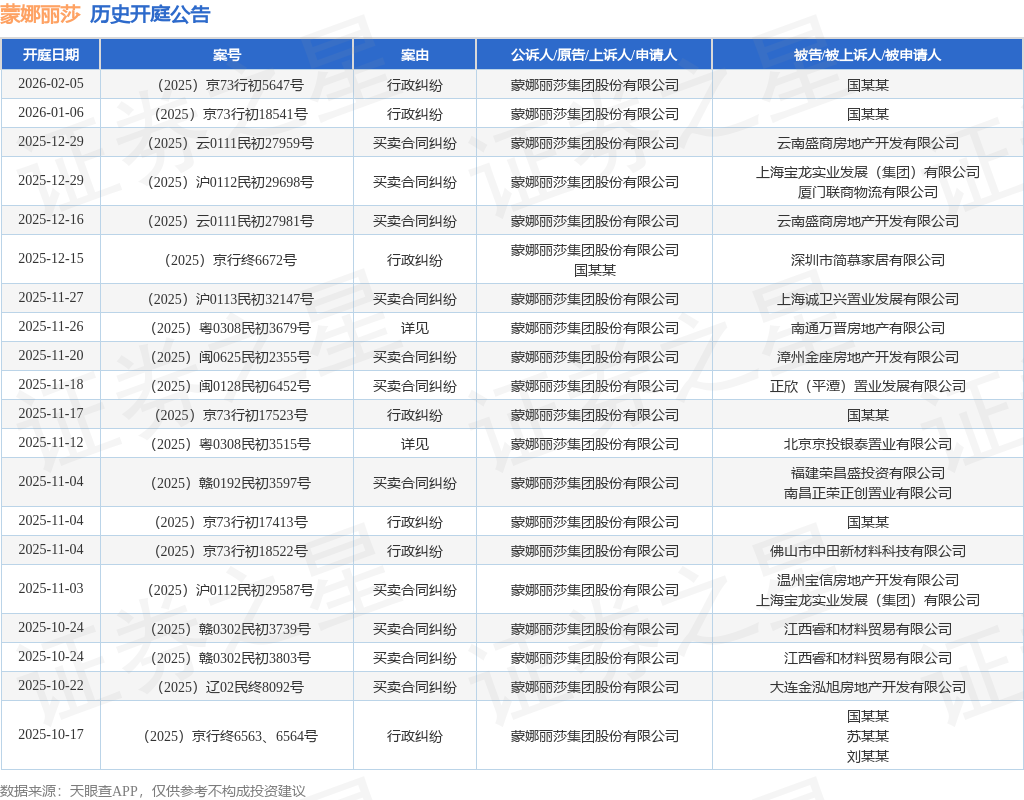This screenshot has width=1024, height=800.
Task: Select case number (2025)粤0308民初3679号
Action: [x=227, y=328]
